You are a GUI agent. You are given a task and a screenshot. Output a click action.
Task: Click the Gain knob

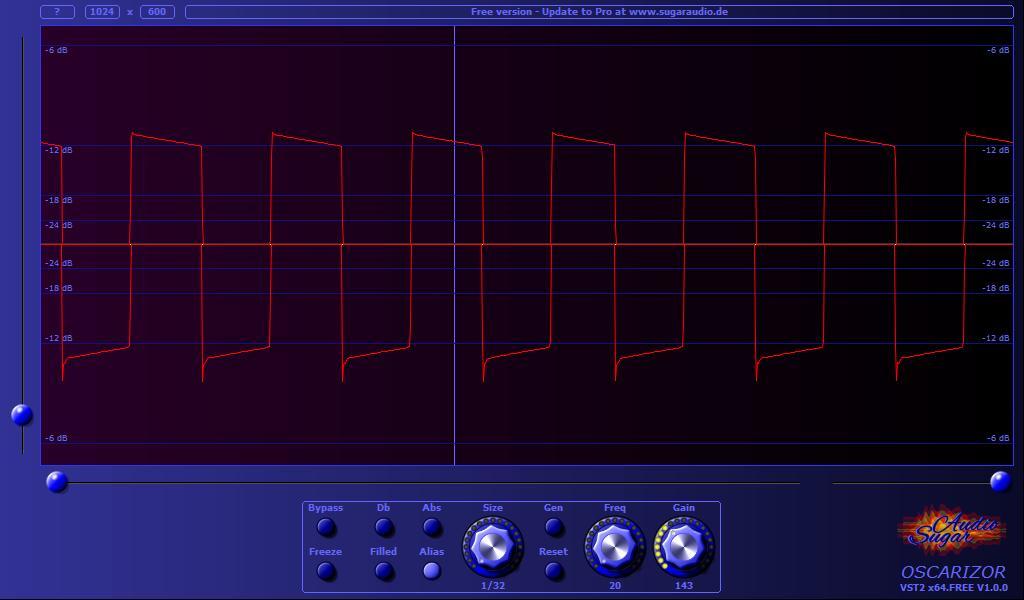pos(684,546)
